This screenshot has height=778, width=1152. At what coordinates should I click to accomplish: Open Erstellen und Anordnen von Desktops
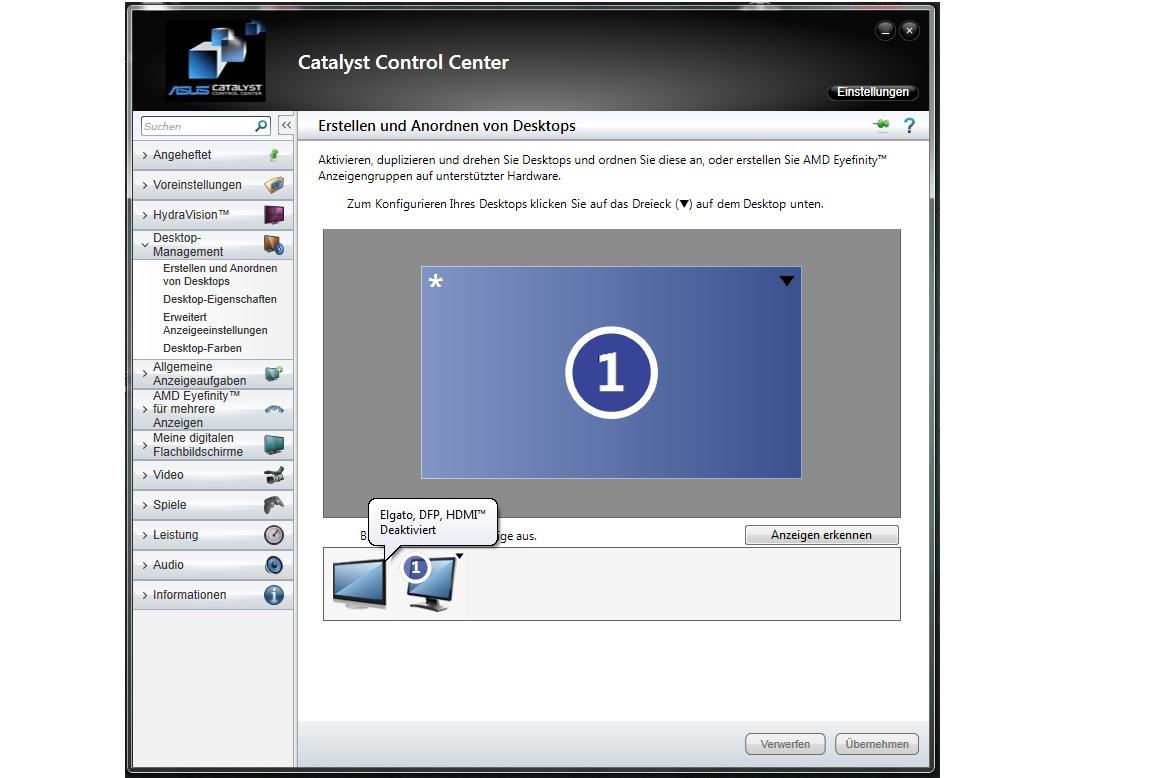[220, 275]
